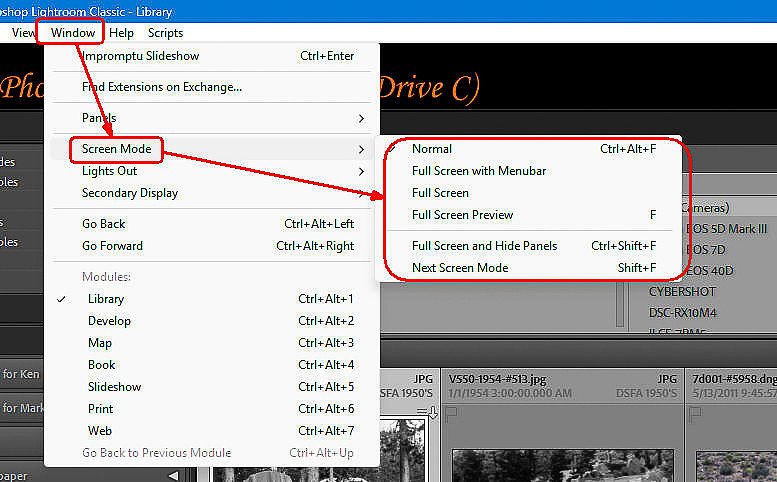Switch to the Map module

pyautogui.click(x=212, y=343)
